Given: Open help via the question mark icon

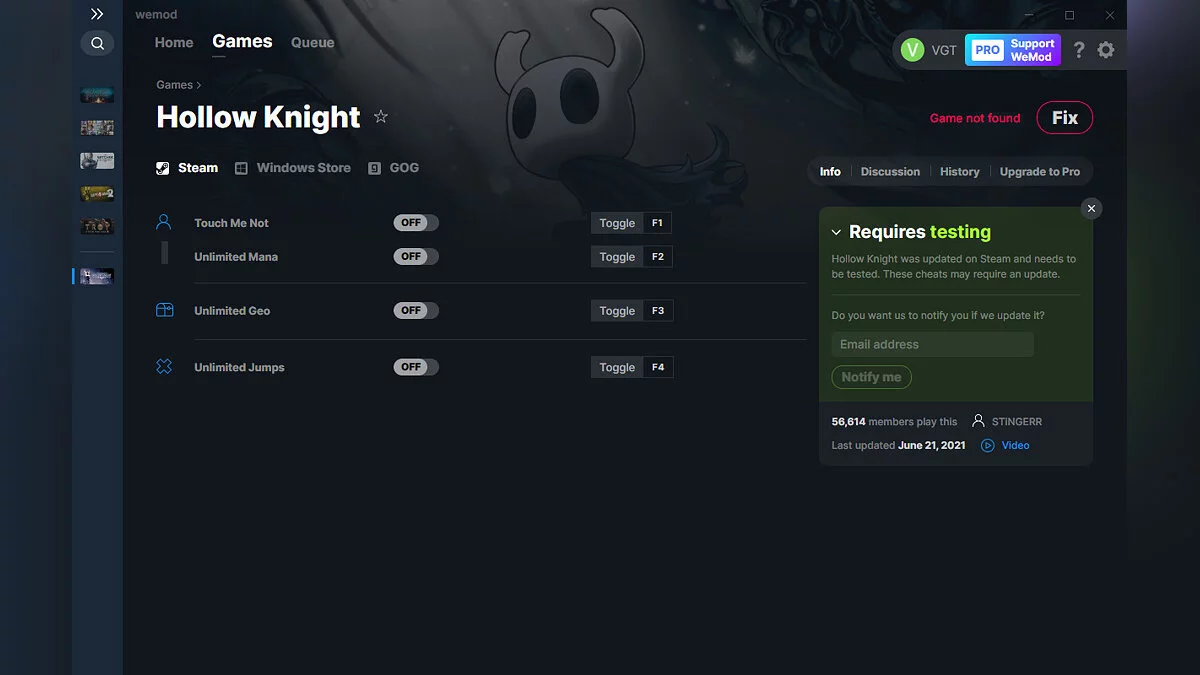Looking at the screenshot, I should [x=1078, y=49].
